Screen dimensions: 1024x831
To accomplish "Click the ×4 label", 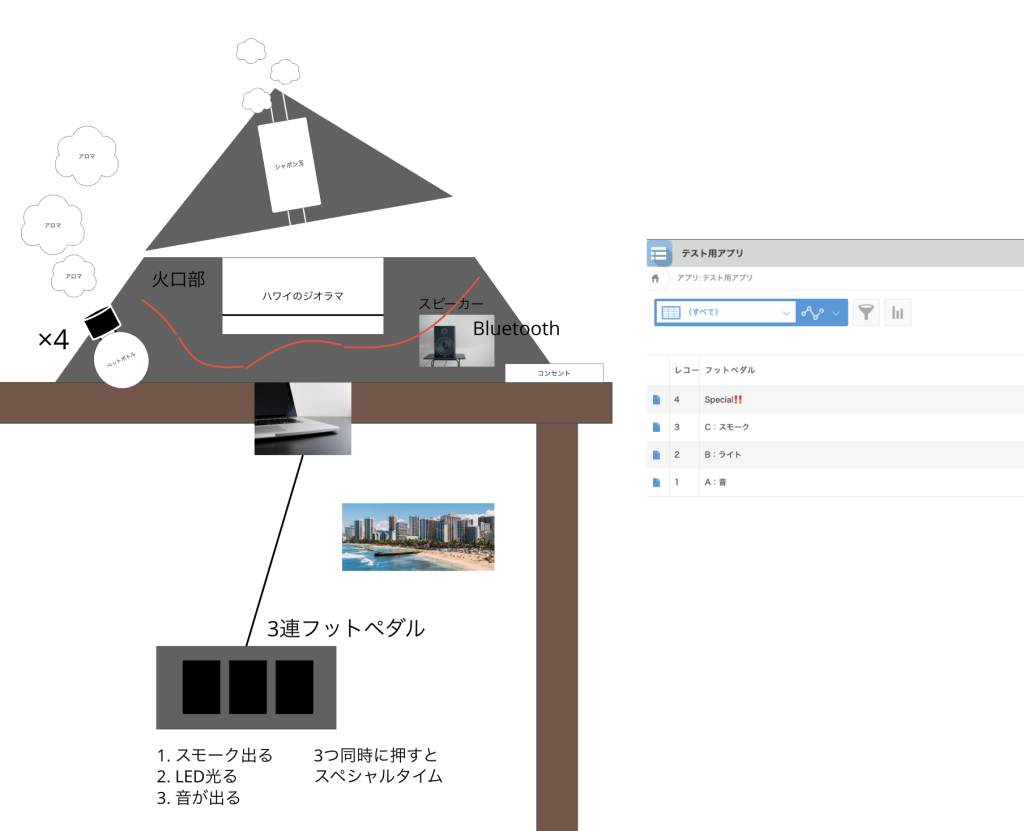I will [x=53, y=340].
